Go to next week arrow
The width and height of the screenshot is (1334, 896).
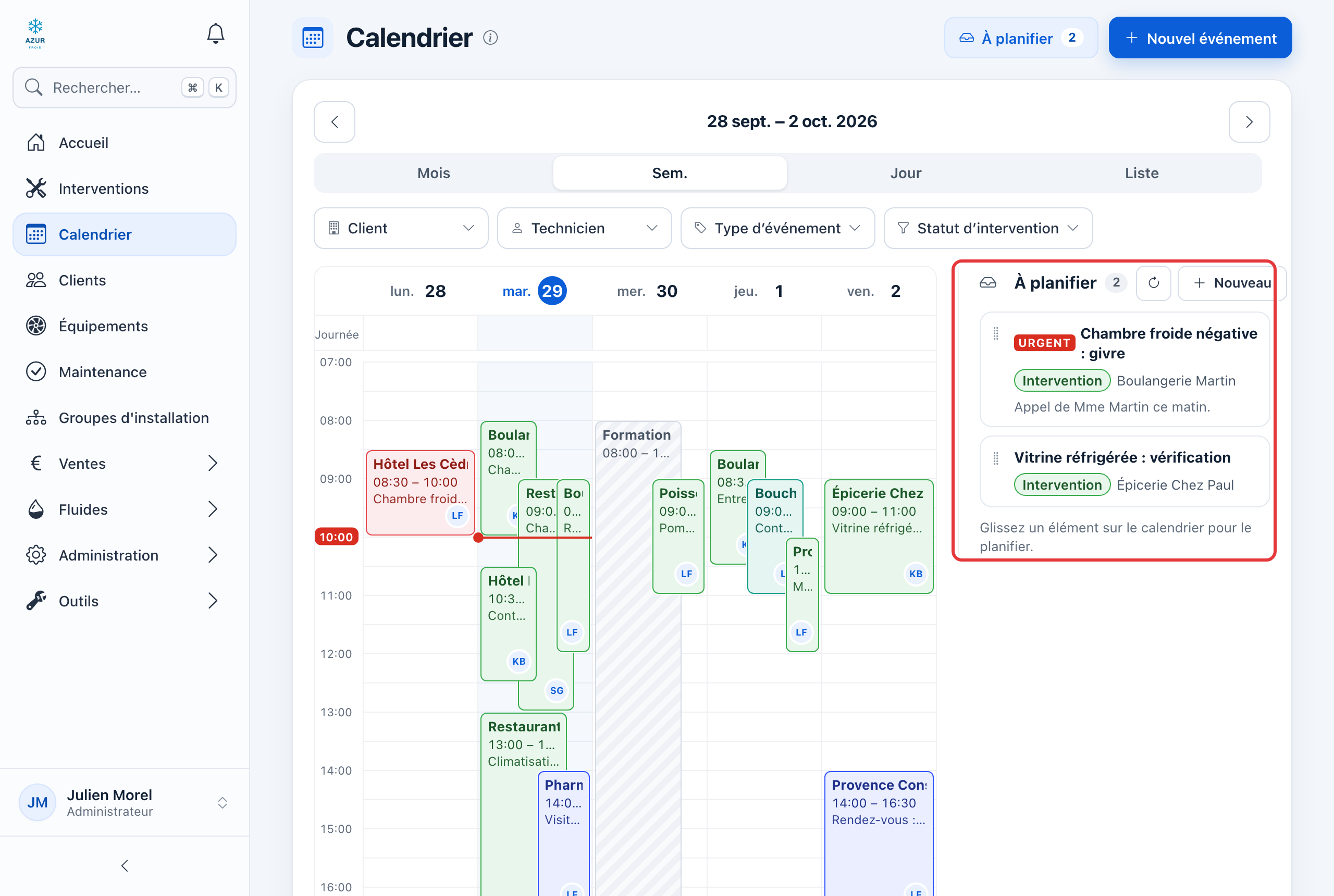coord(1249,122)
